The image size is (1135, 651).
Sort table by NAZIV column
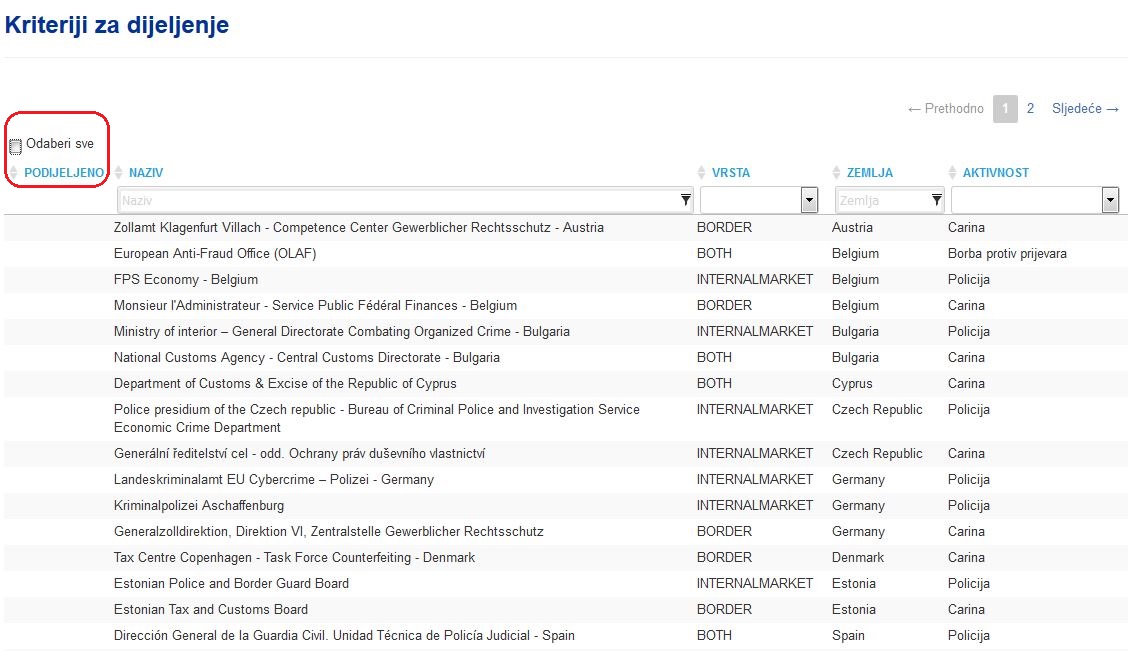click(x=146, y=173)
